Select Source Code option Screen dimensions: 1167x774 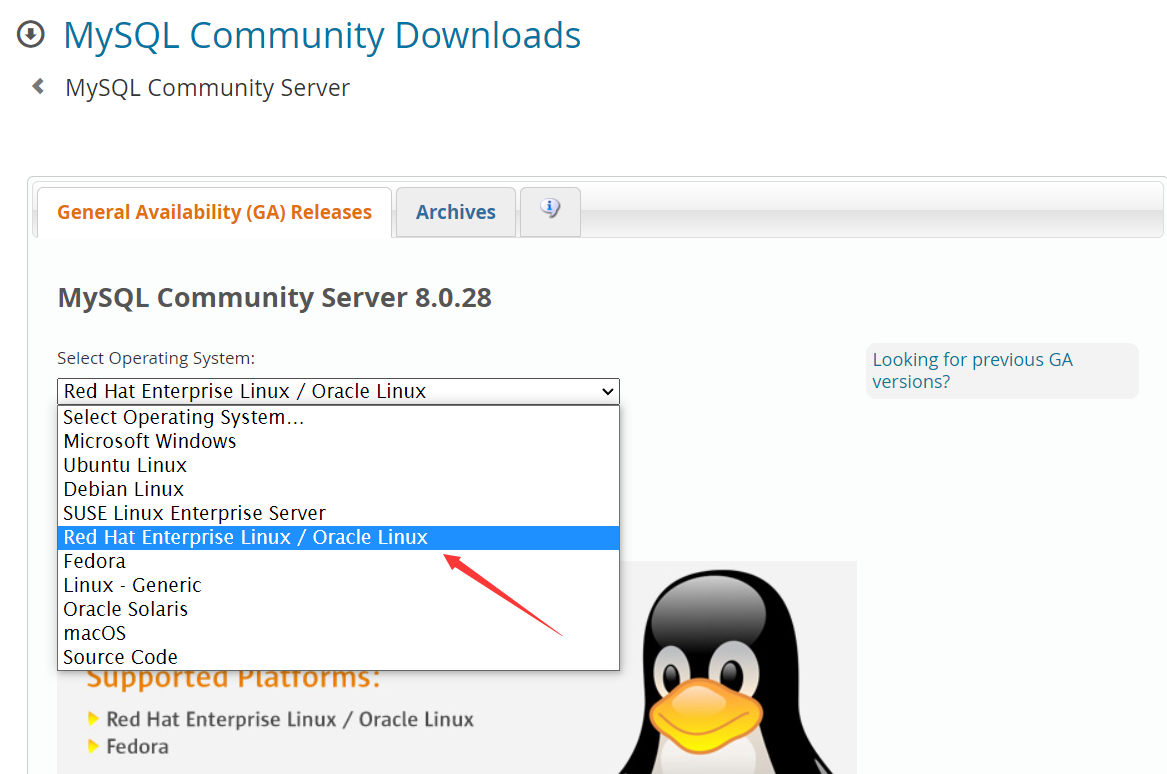(x=338, y=657)
